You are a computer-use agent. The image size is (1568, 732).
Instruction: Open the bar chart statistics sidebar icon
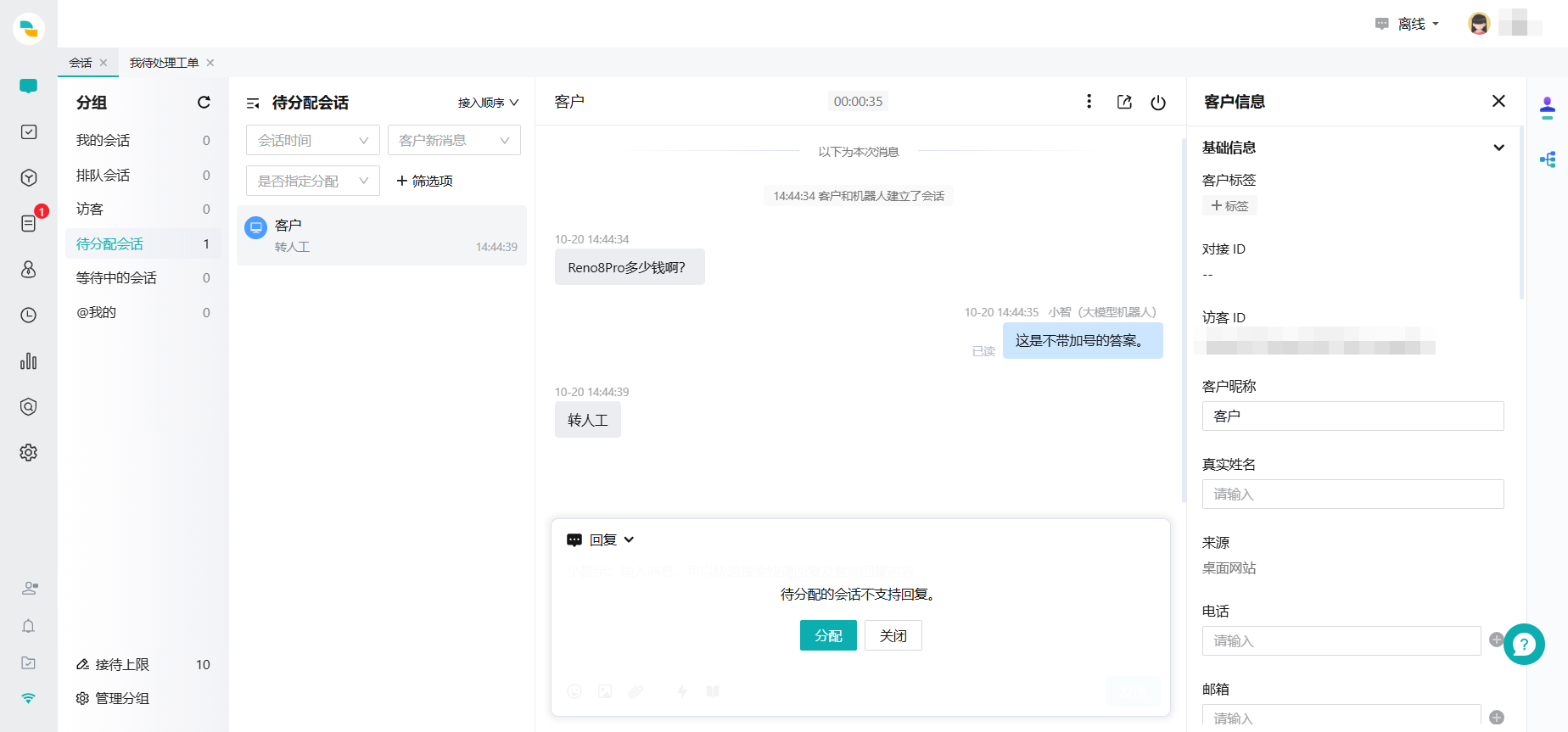pyautogui.click(x=28, y=360)
